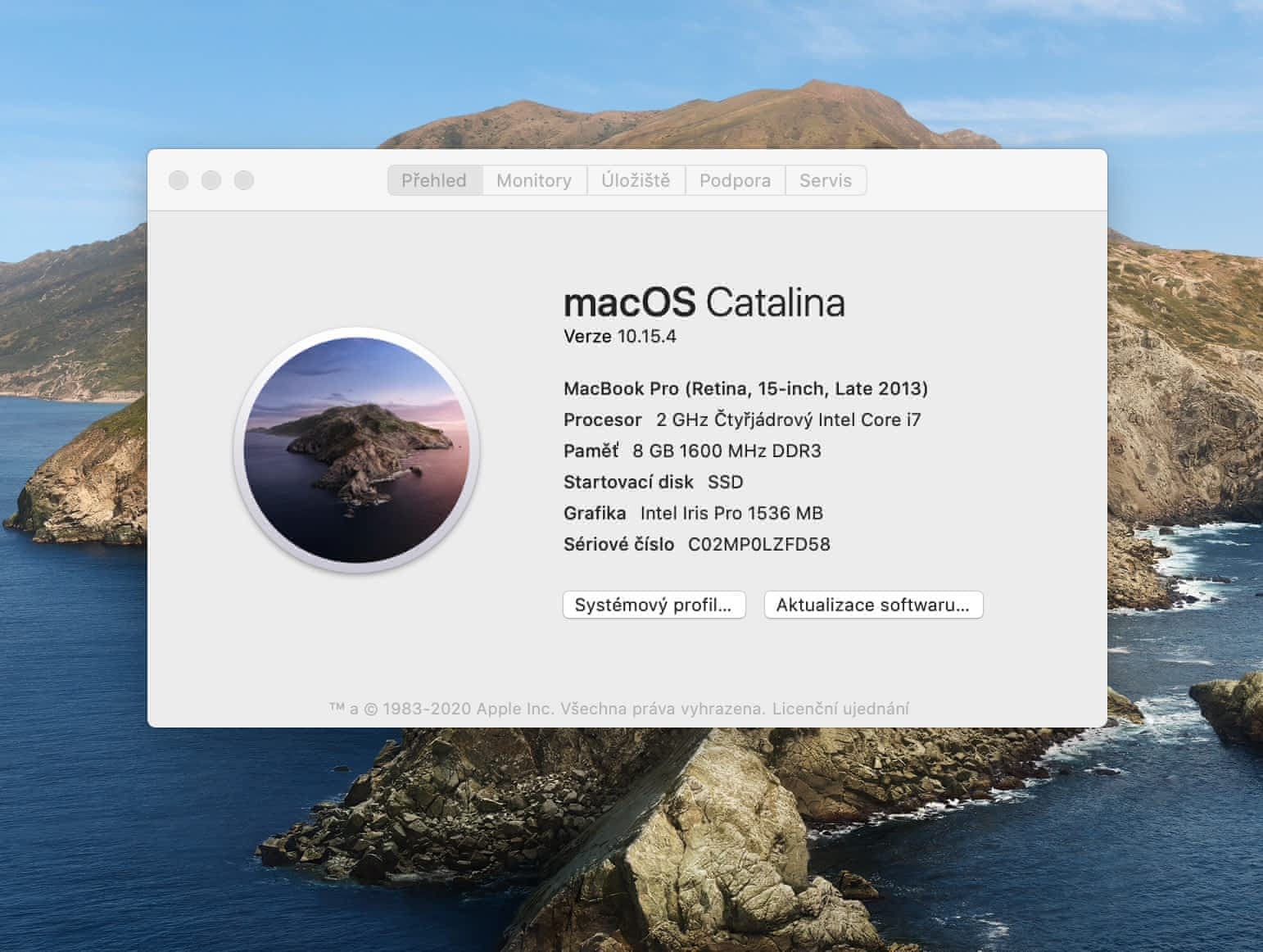
Task: Select the serial number C02MP0LZFD58
Action: 759,544
